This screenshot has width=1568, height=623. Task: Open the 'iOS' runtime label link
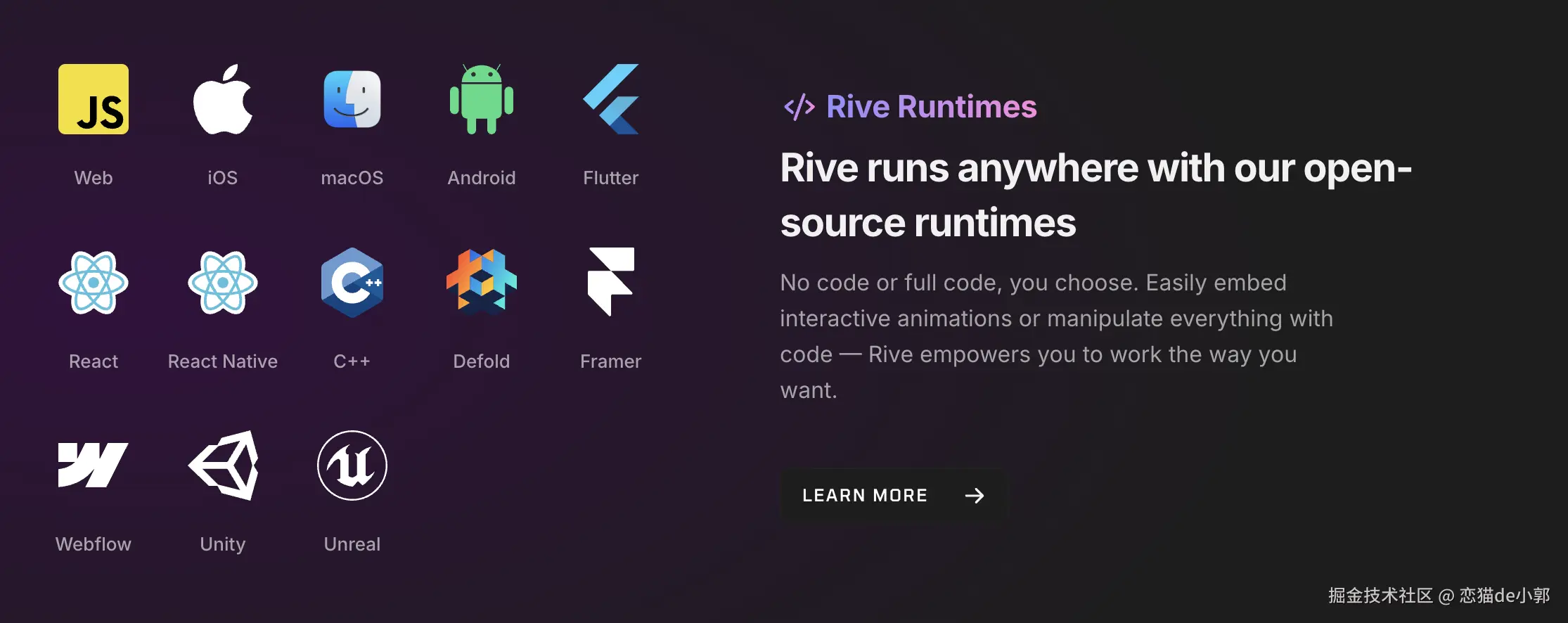point(223,178)
